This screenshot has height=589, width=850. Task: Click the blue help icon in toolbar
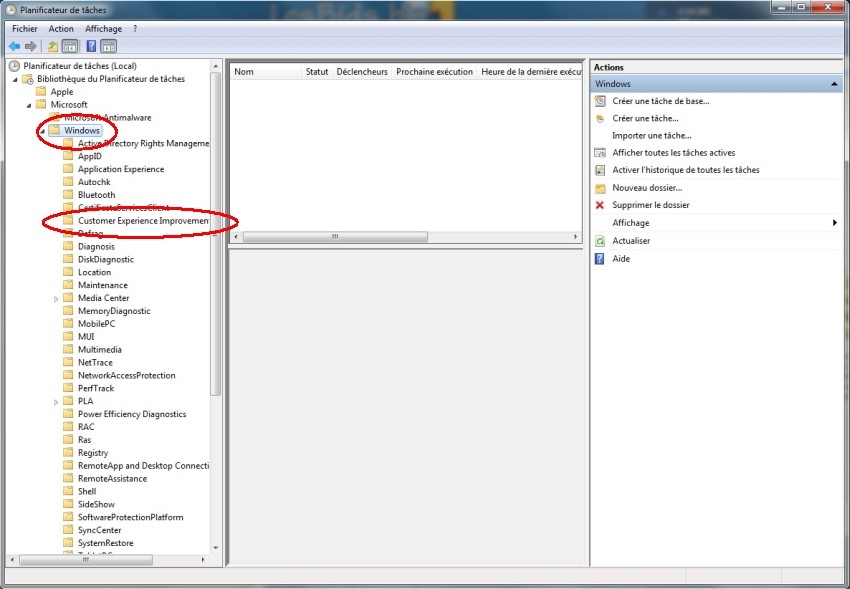click(x=91, y=46)
